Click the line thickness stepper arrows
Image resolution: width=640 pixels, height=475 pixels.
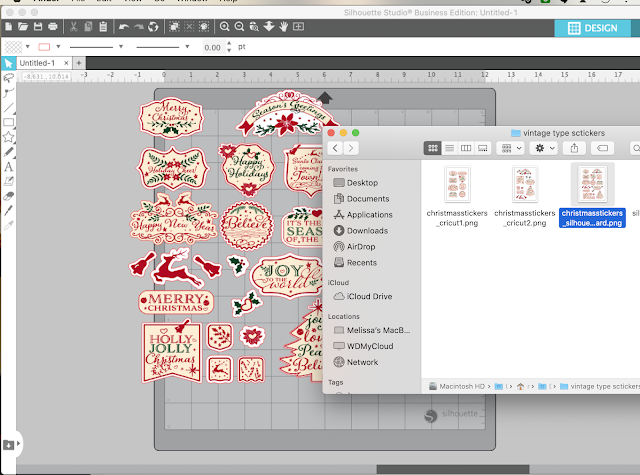click(229, 47)
